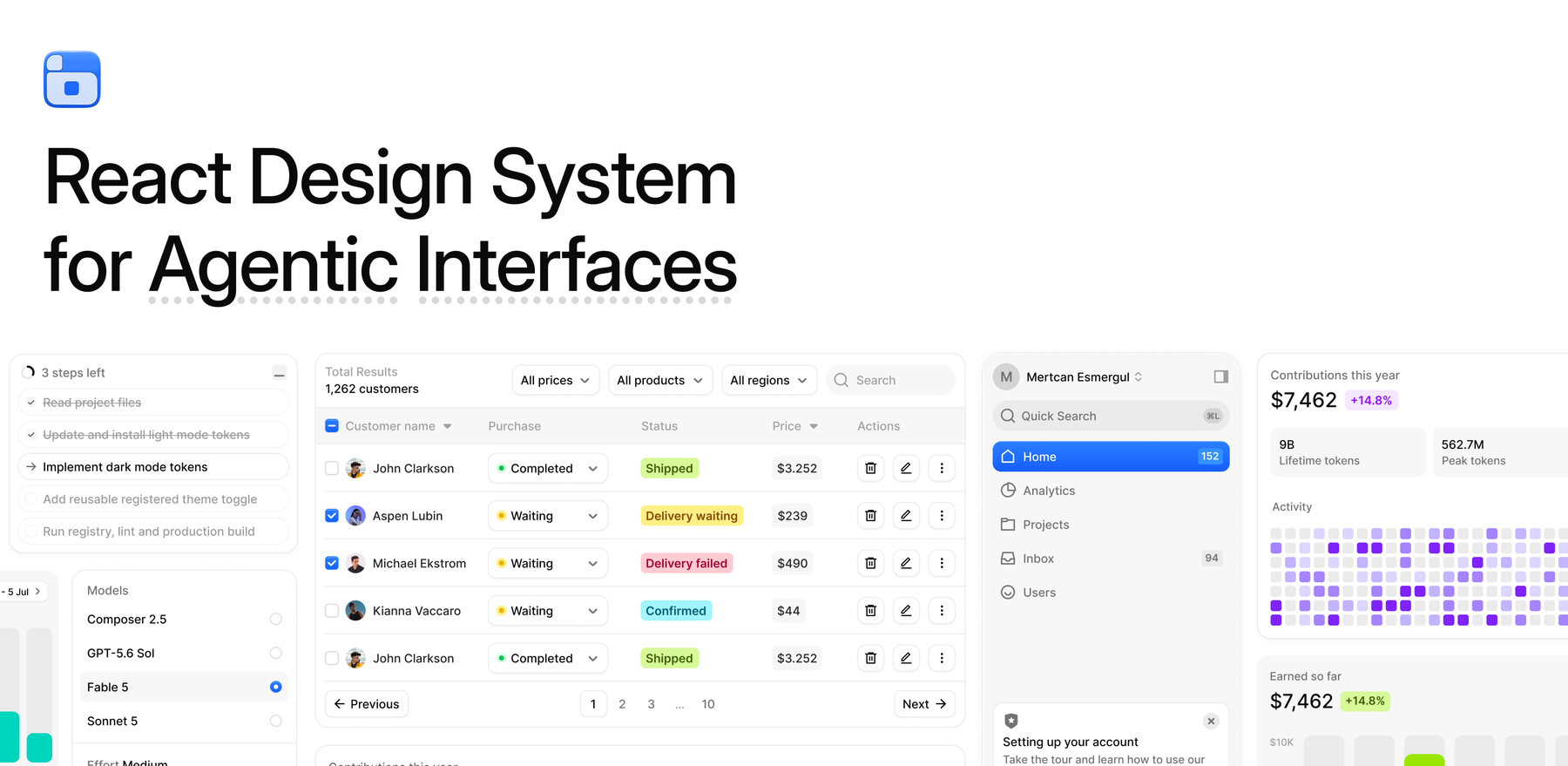
Task: Open the Home sidebar item
Action: (1111, 457)
